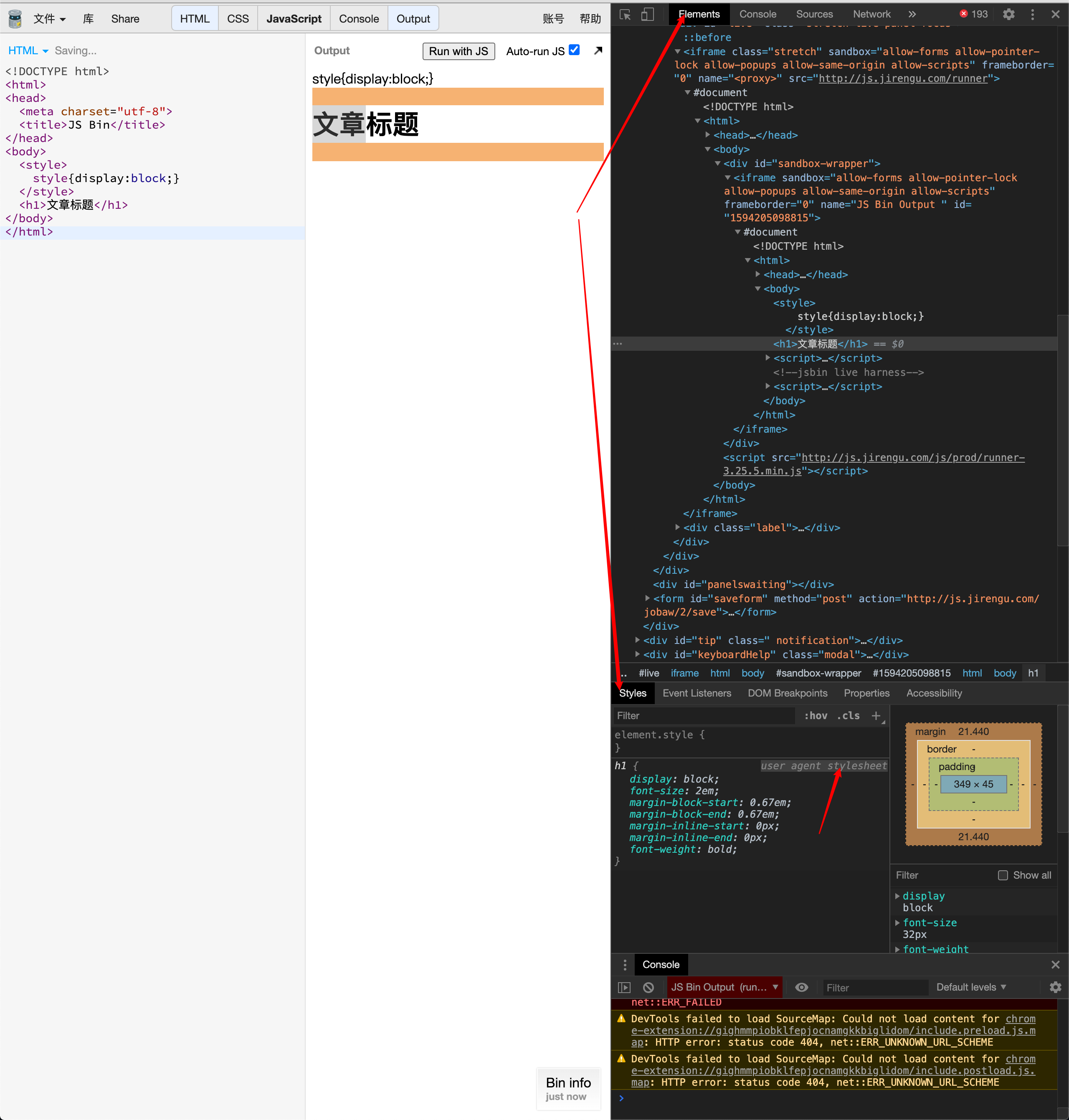Image resolution: width=1069 pixels, height=1120 pixels.
Task: Open the 账号 account link
Action: (x=553, y=19)
